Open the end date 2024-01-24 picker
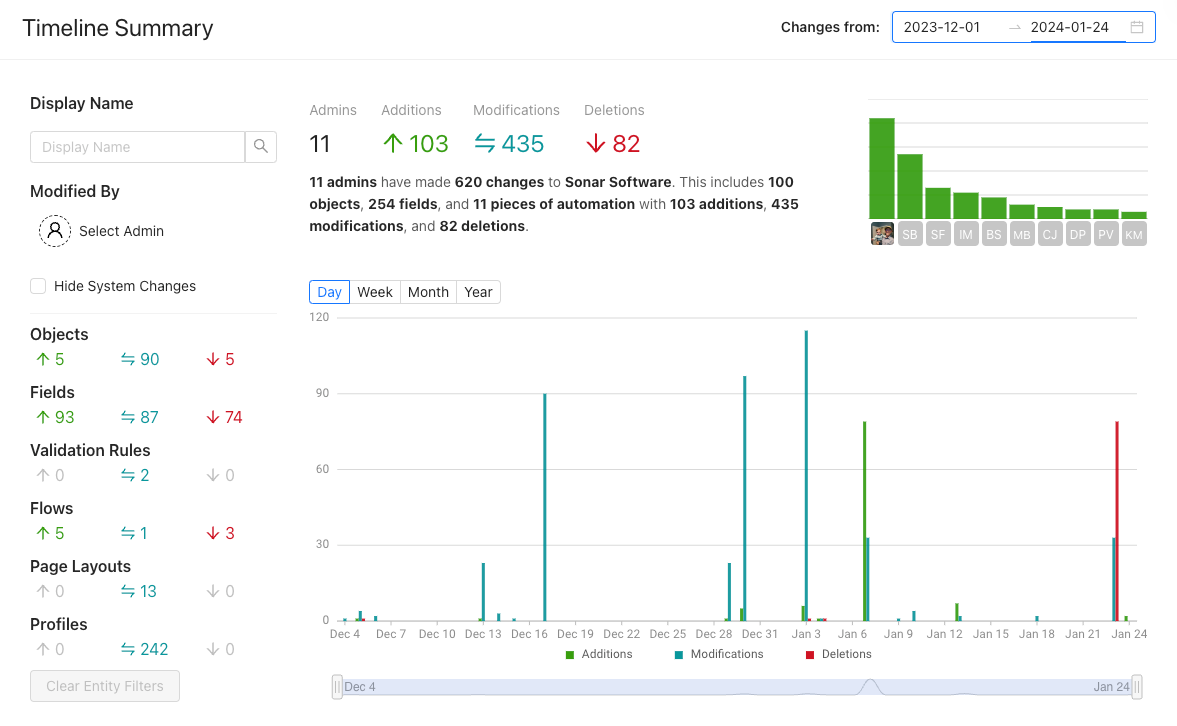 (x=1070, y=27)
